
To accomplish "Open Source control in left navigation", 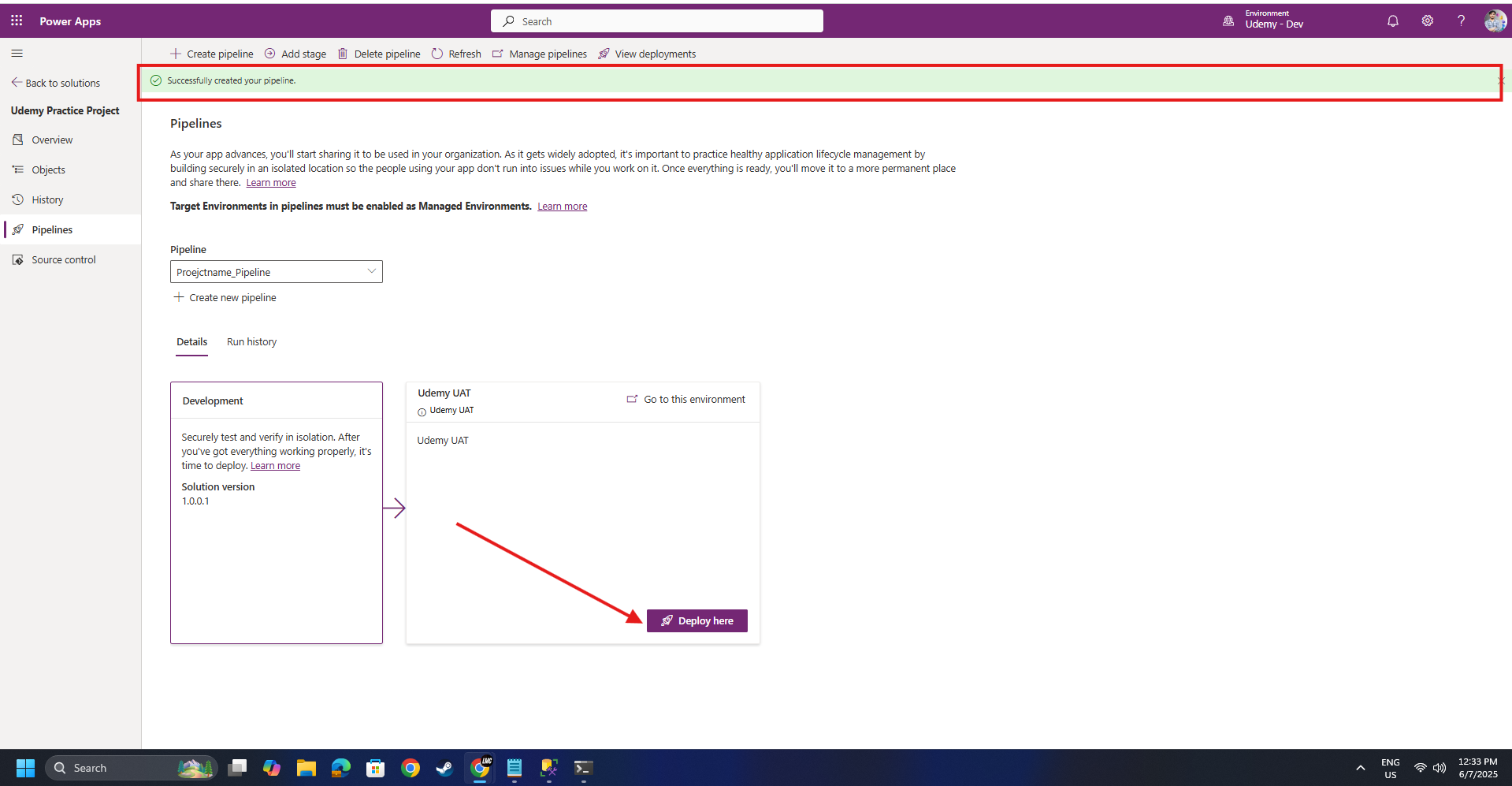I will click(70, 259).
